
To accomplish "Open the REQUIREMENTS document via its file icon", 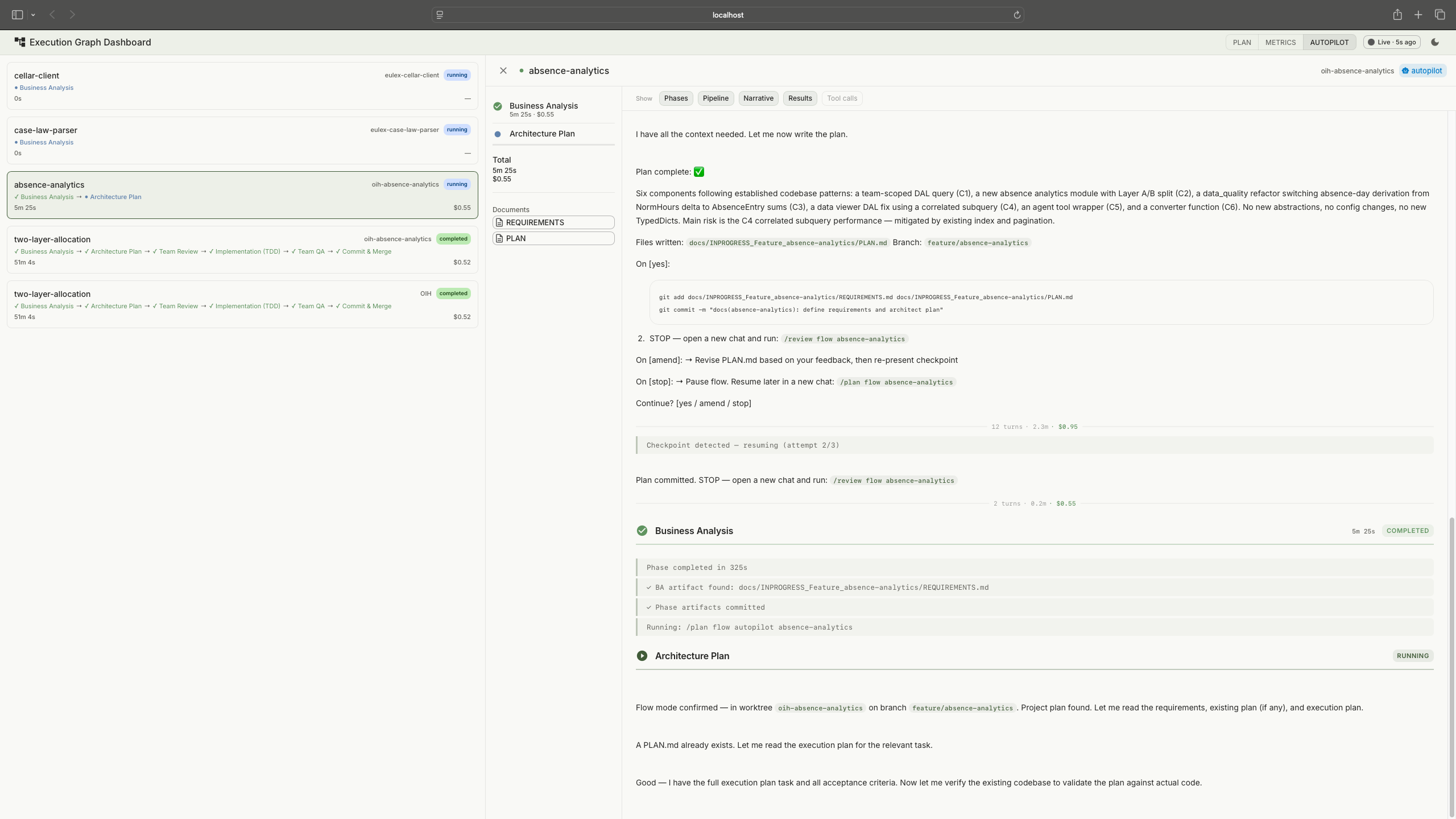I will 499,222.
